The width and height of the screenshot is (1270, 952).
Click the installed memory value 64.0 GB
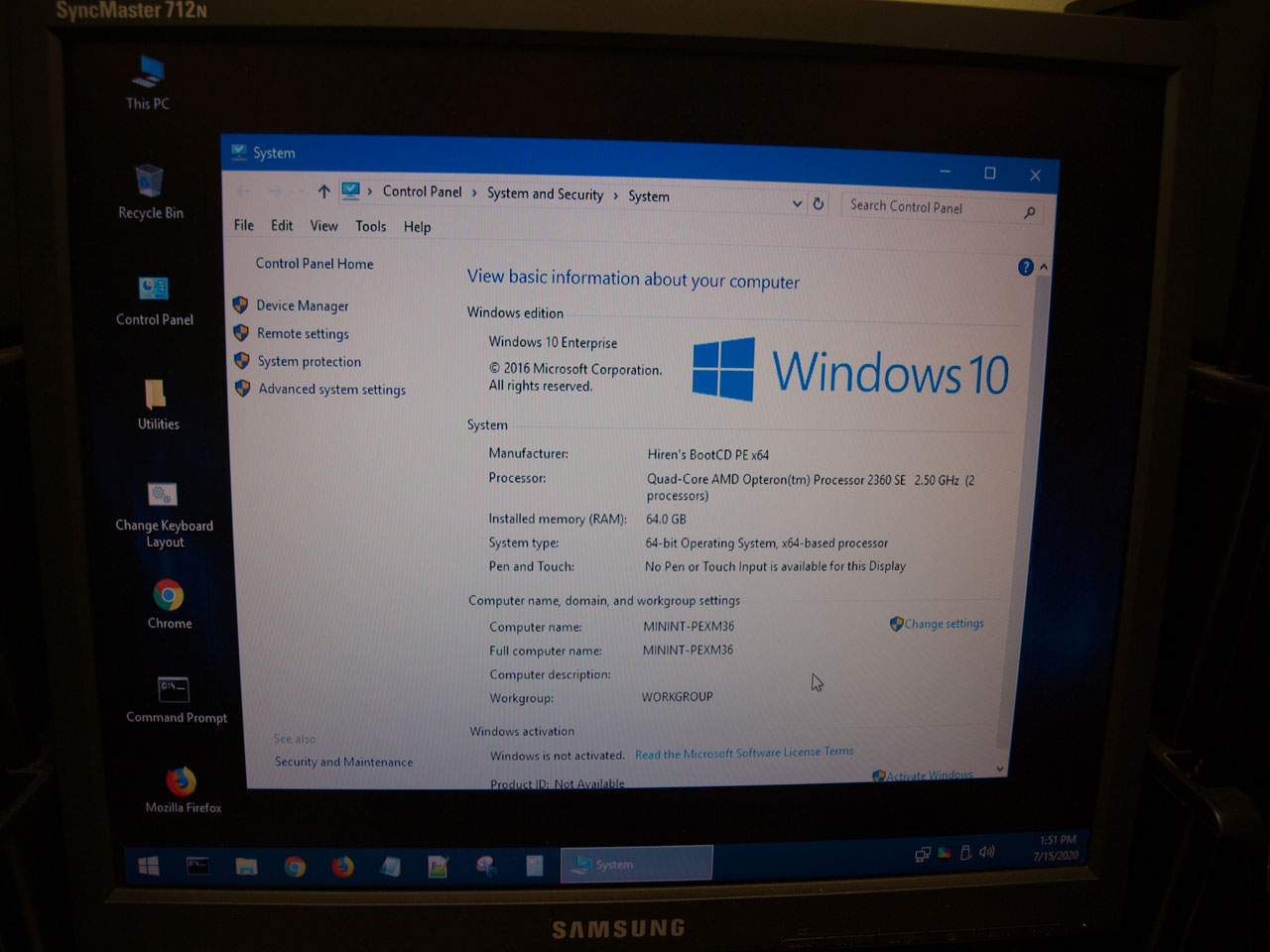(666, 519)
